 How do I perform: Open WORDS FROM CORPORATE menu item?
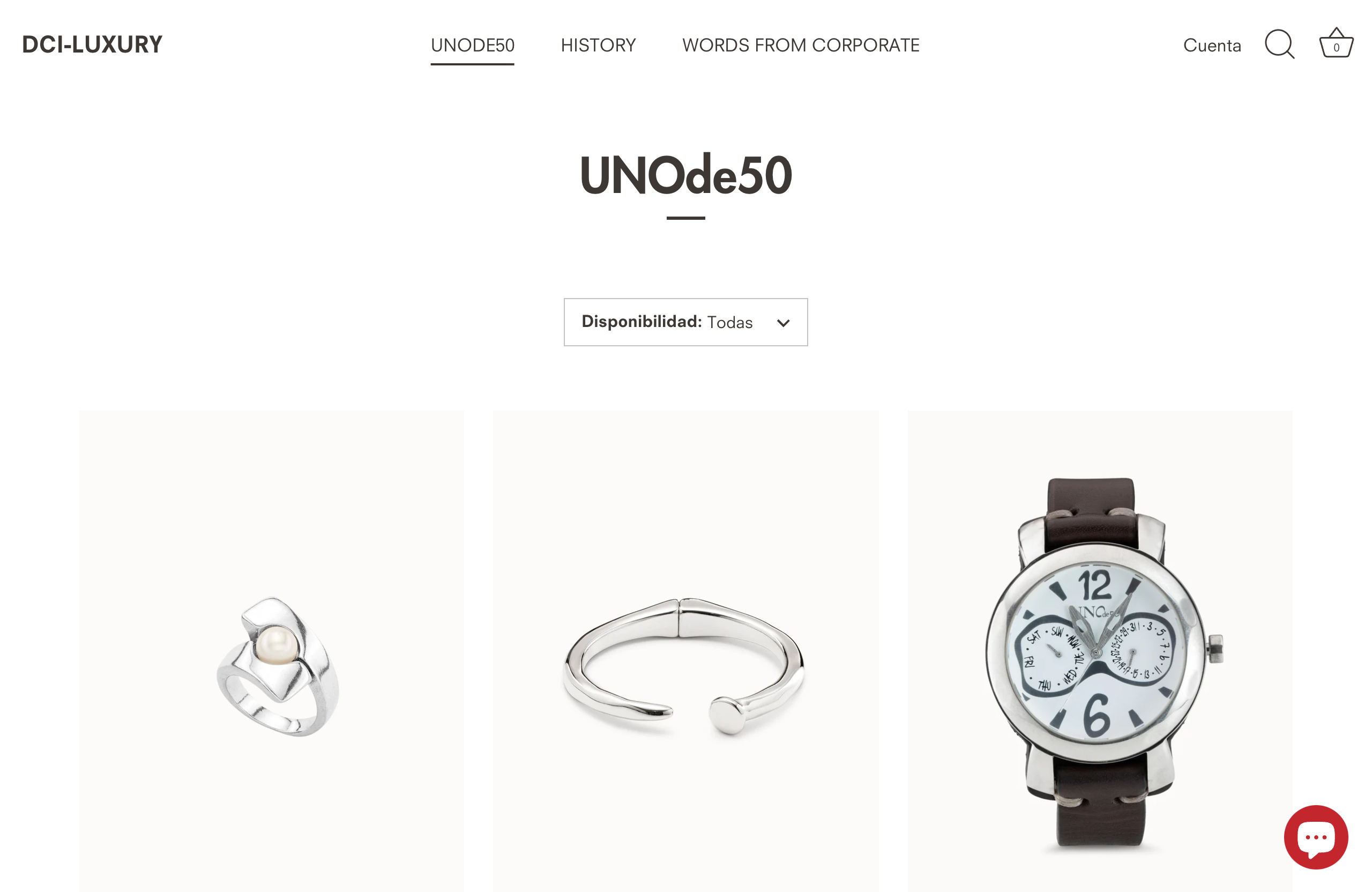pos(801,45)
